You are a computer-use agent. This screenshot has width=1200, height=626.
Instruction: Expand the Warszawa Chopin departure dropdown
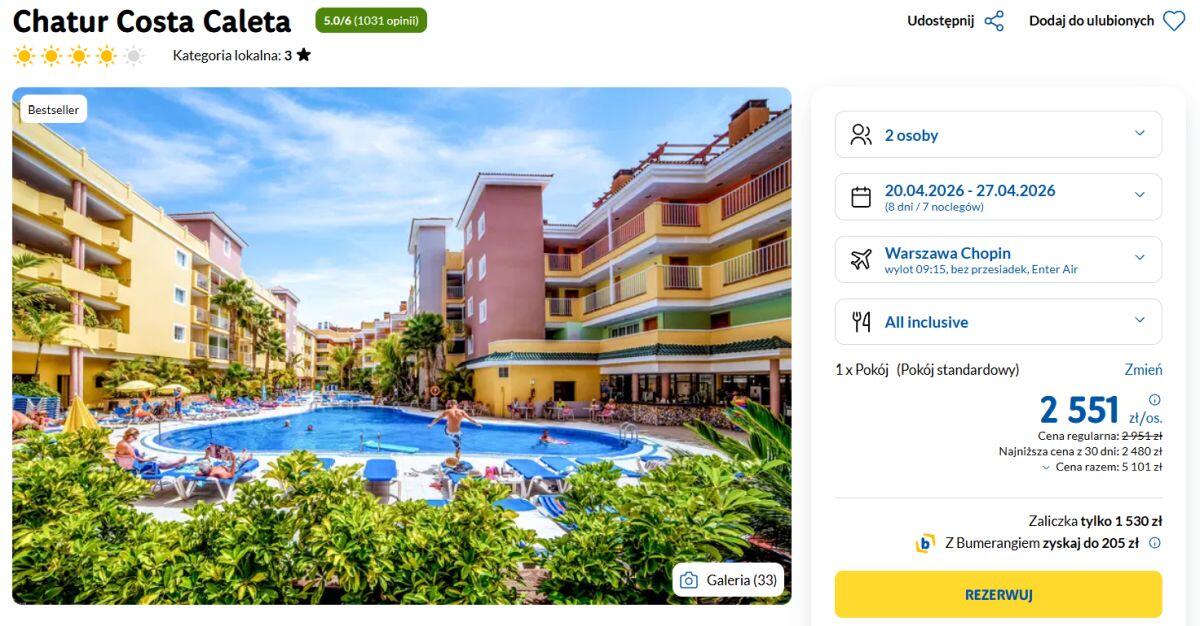click(998, 260)
